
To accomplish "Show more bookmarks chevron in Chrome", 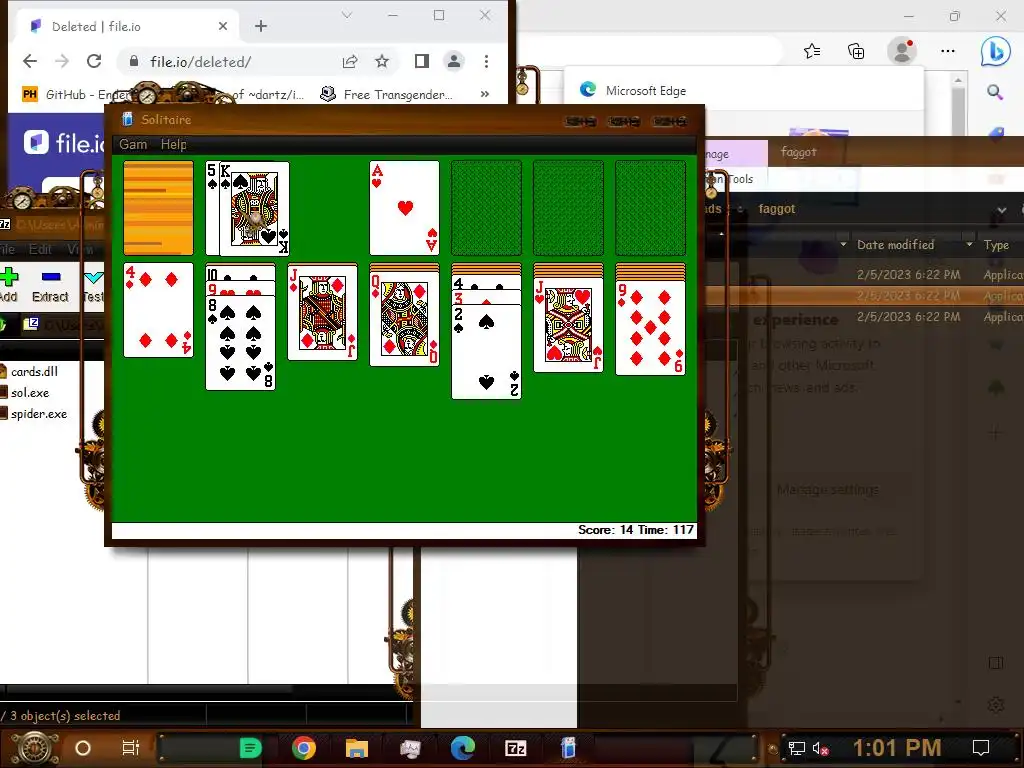I will point(485,94).
